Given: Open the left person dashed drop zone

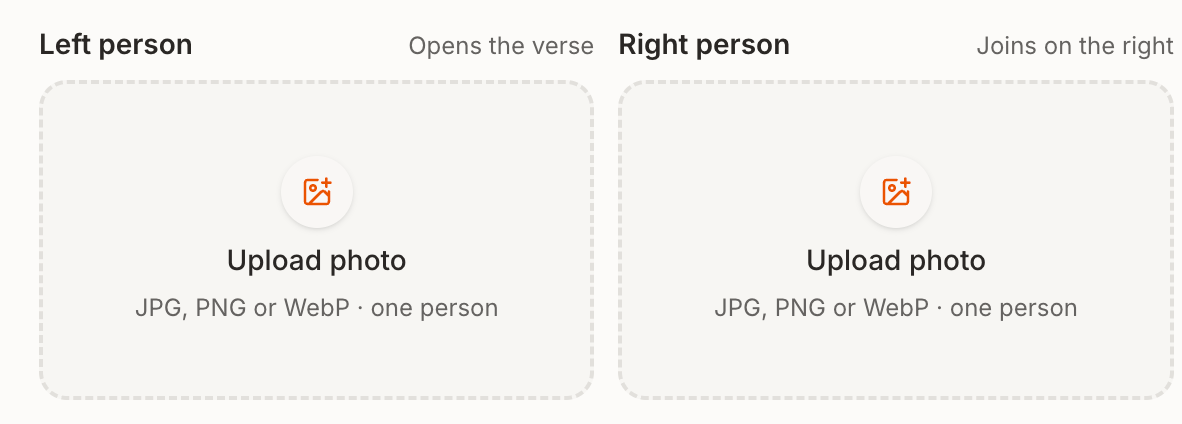Looking at the screenshot, I should [317, 240].
